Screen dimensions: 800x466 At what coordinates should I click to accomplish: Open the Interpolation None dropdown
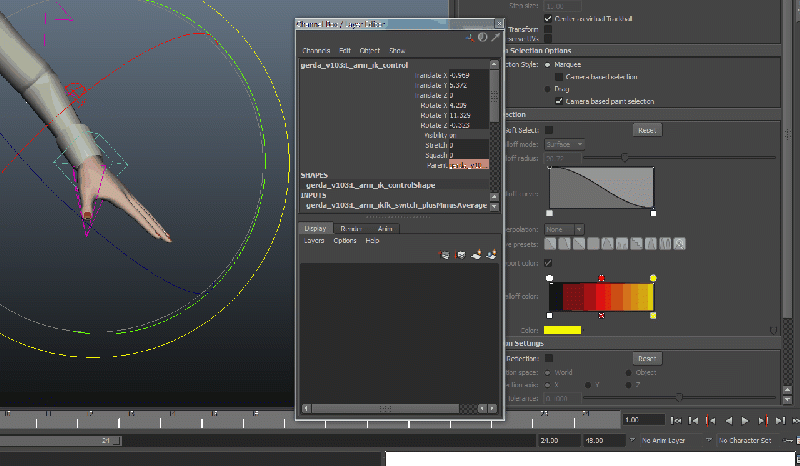[565, 229]
